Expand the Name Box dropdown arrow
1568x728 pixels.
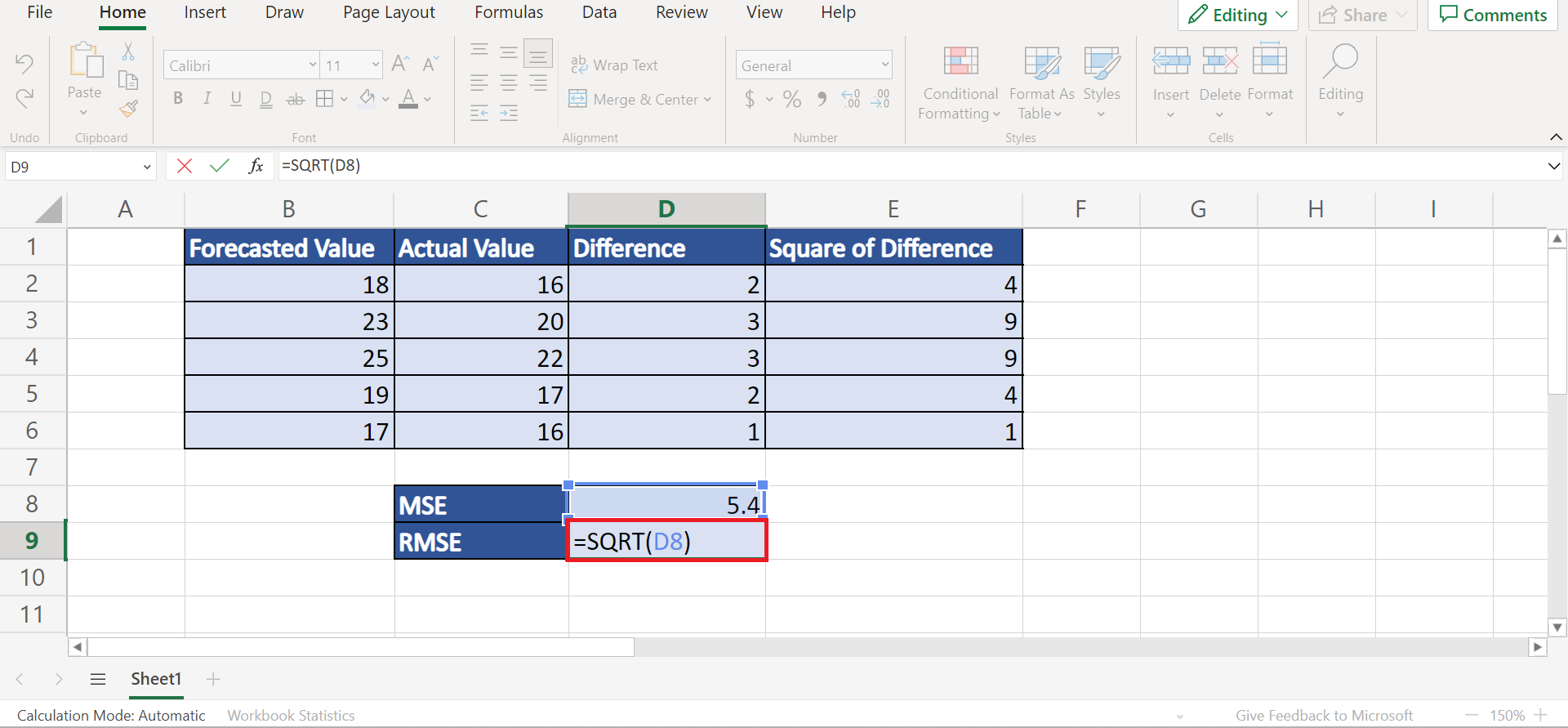pos(147,167)
